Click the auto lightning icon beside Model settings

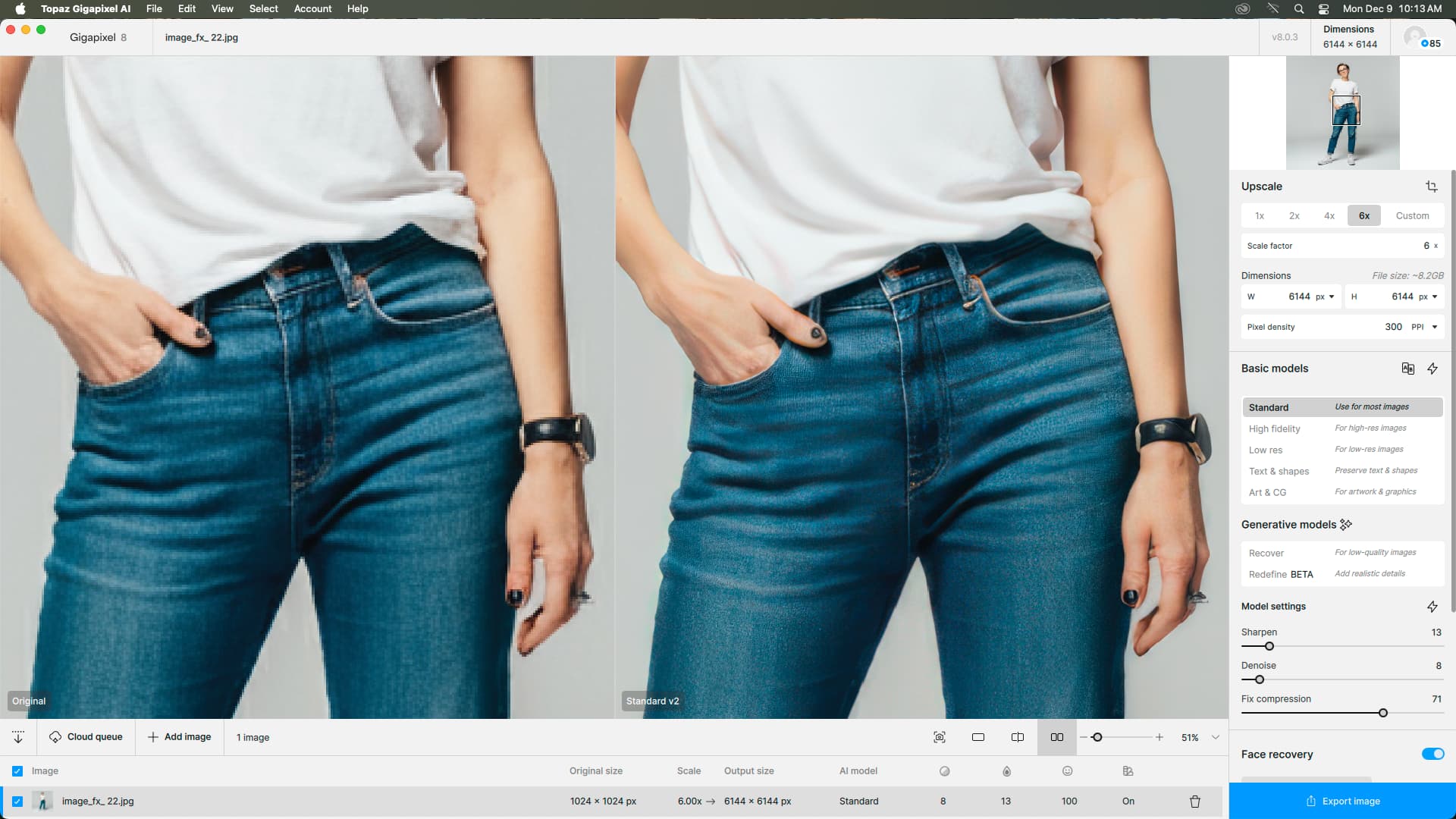pyautogui.click(x=1432, y=607)
